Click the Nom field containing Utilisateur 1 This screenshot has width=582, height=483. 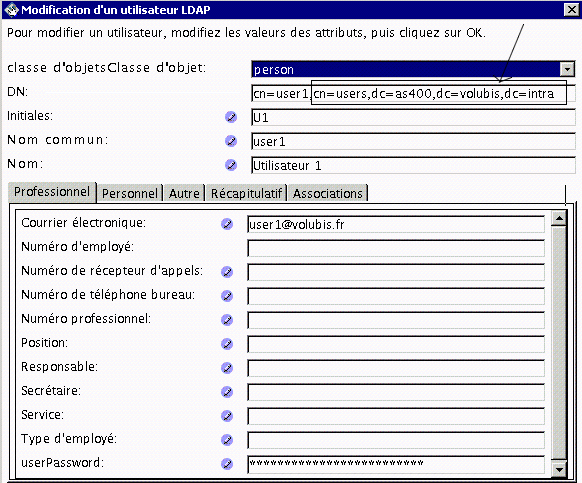pyautogui.click(x=413, y=165)
